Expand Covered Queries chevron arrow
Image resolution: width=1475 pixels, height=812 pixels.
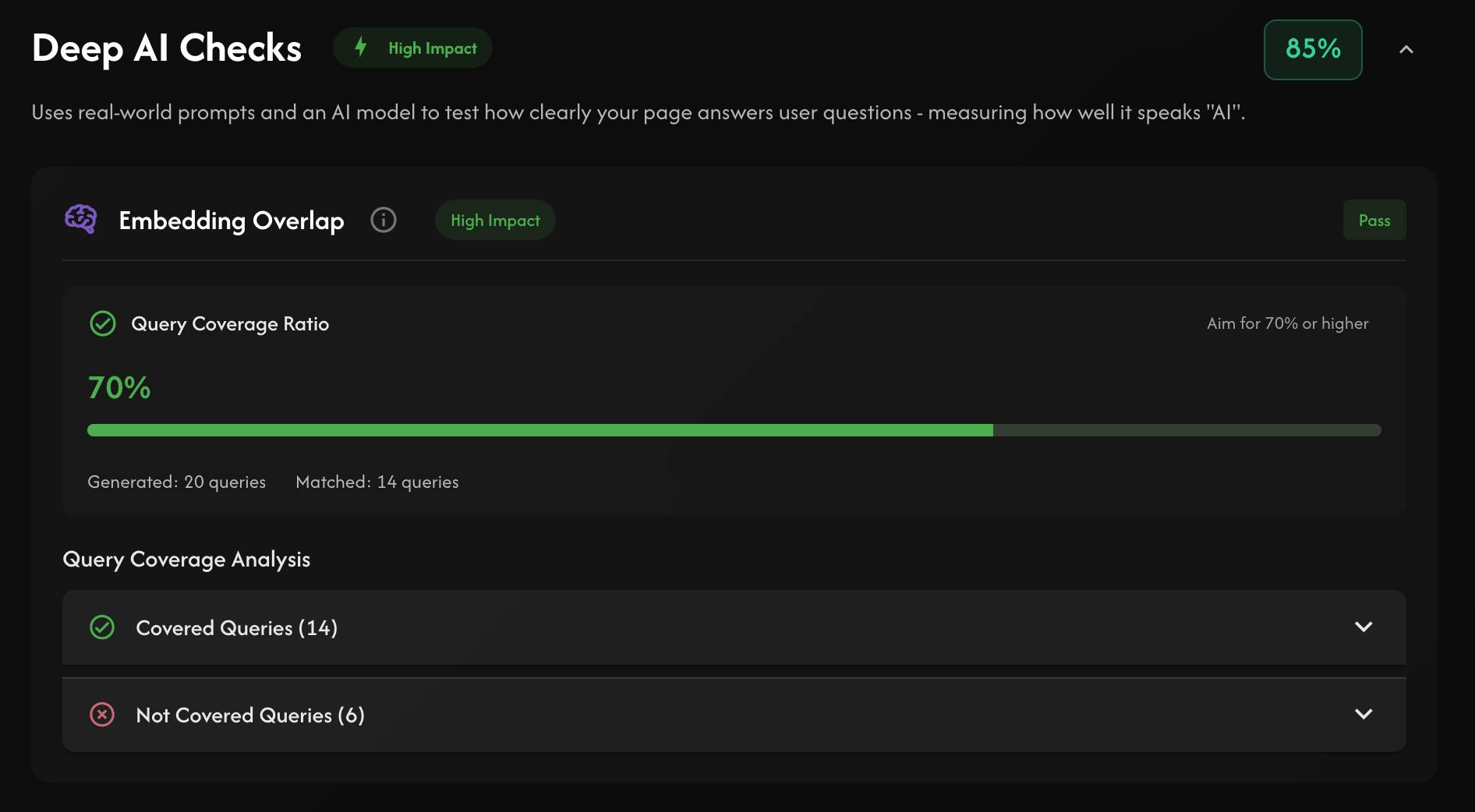point(1364,627)
